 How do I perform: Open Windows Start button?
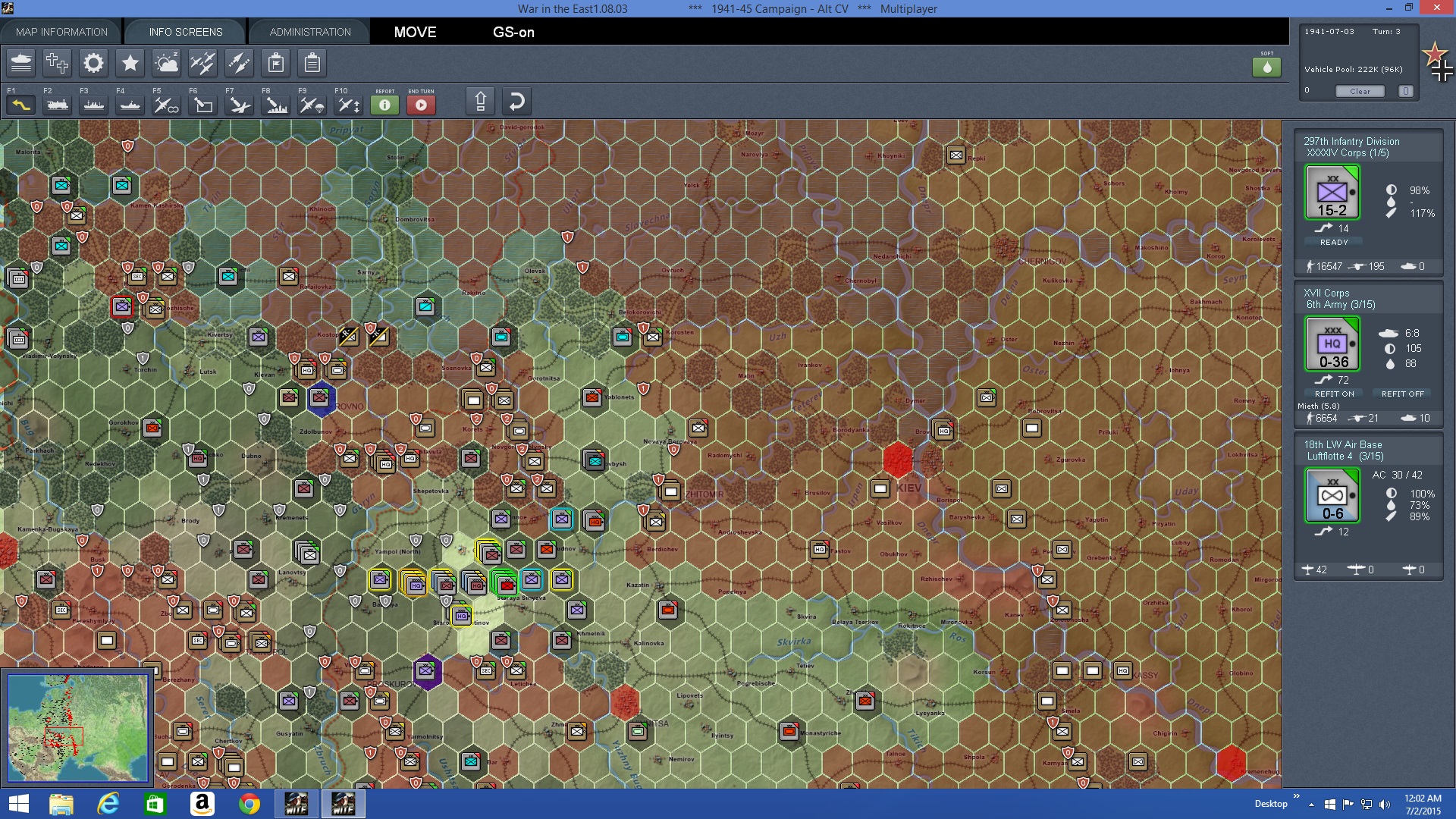tap(18, 804)
